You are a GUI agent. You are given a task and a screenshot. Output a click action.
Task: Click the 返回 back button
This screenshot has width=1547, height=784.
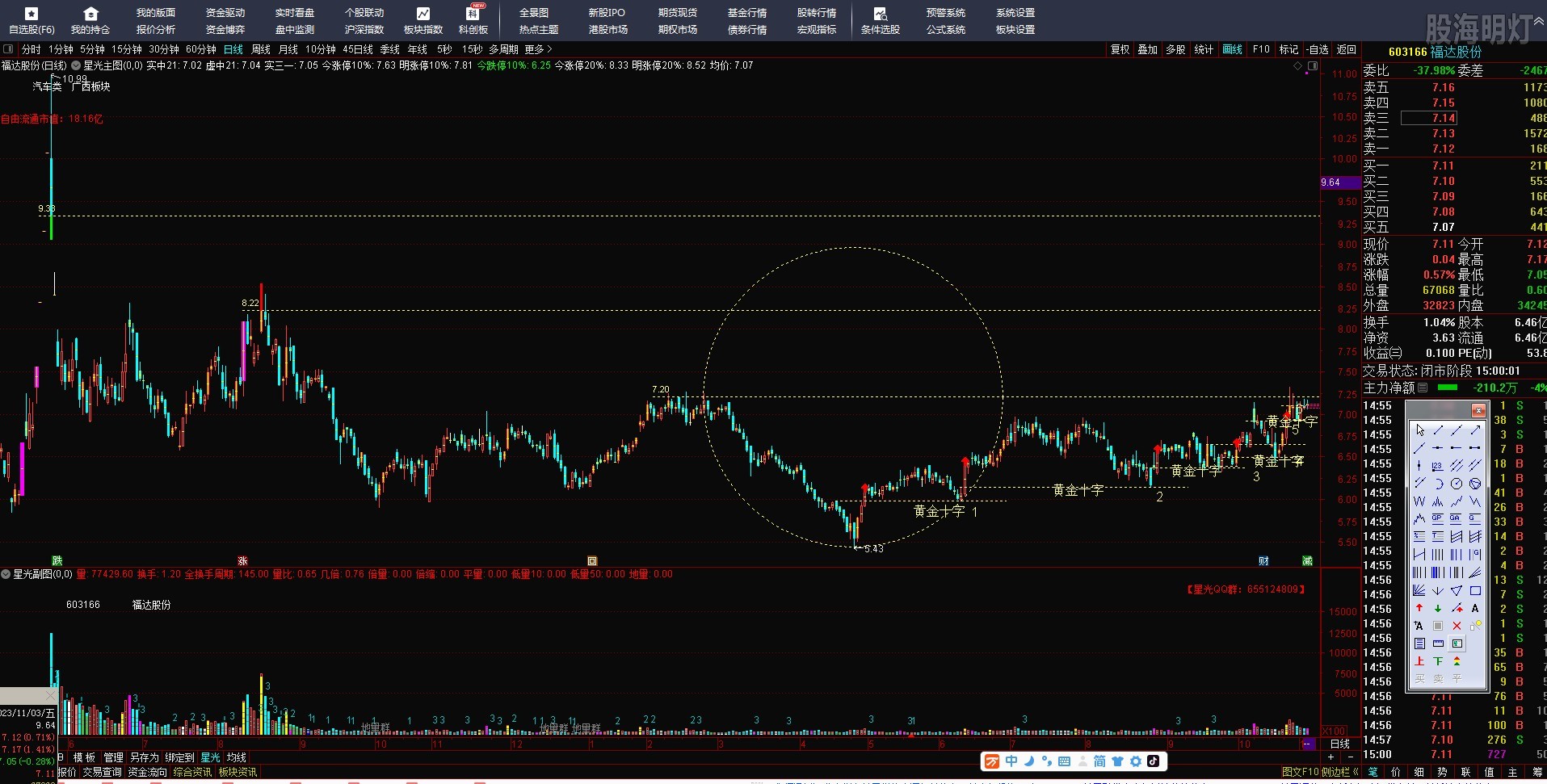tap(1346, 49)
